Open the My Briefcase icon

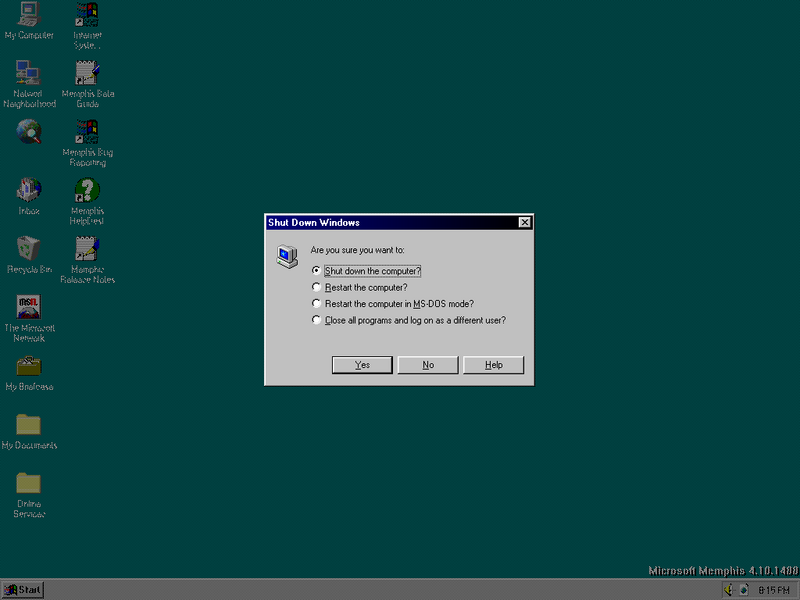tap(28, 366)
